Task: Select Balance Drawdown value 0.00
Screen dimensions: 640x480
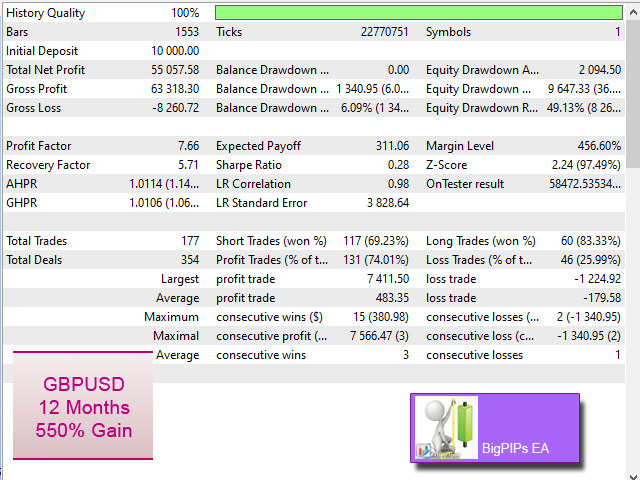Action: click(398, 70)
